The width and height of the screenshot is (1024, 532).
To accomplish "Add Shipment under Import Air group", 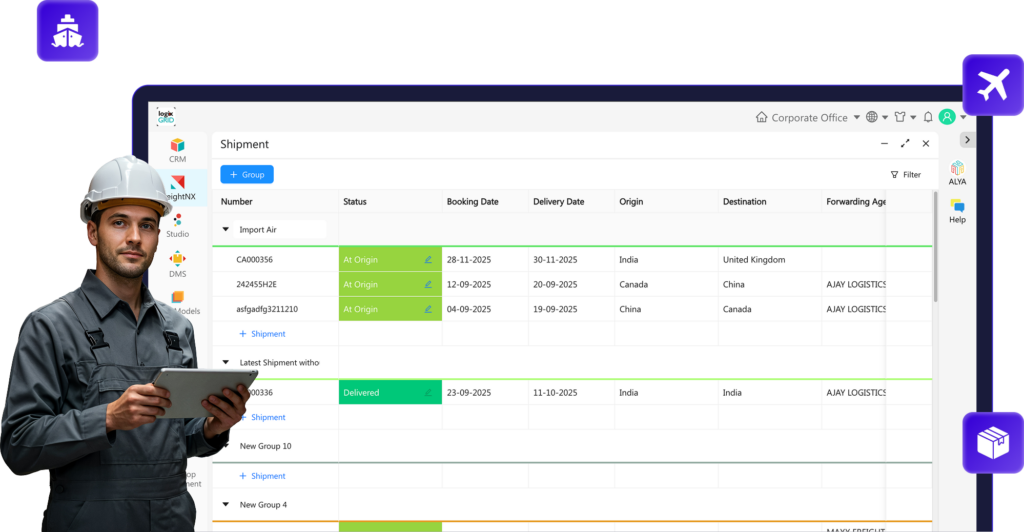I will pyautogui.click(x=262, y=334).
